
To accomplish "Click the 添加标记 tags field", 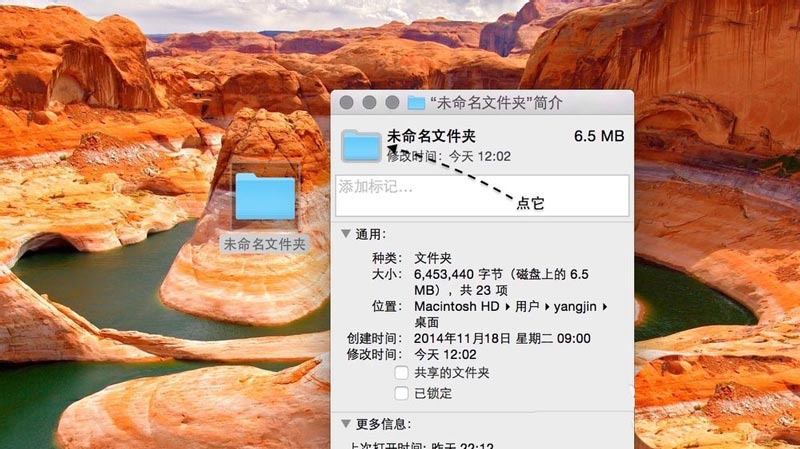I will (x=482, y=195).
